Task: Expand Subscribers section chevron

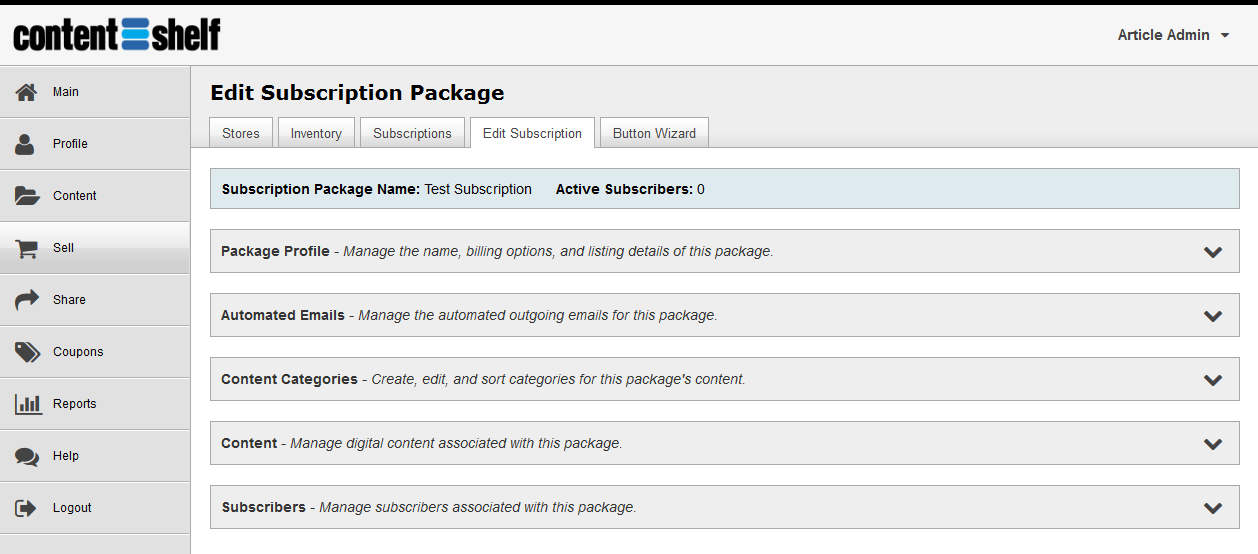Action: (1213, 508)
